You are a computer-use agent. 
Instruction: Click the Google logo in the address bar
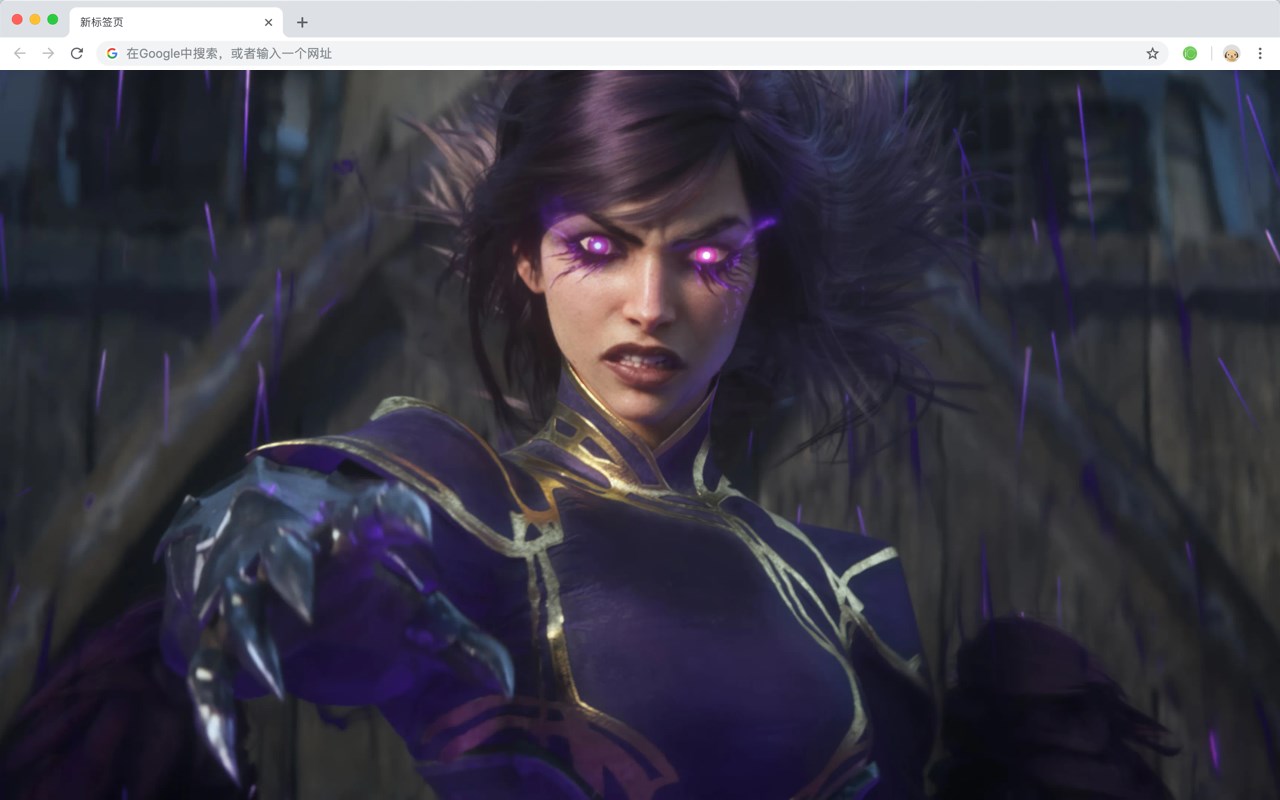(x=112, y=53)
